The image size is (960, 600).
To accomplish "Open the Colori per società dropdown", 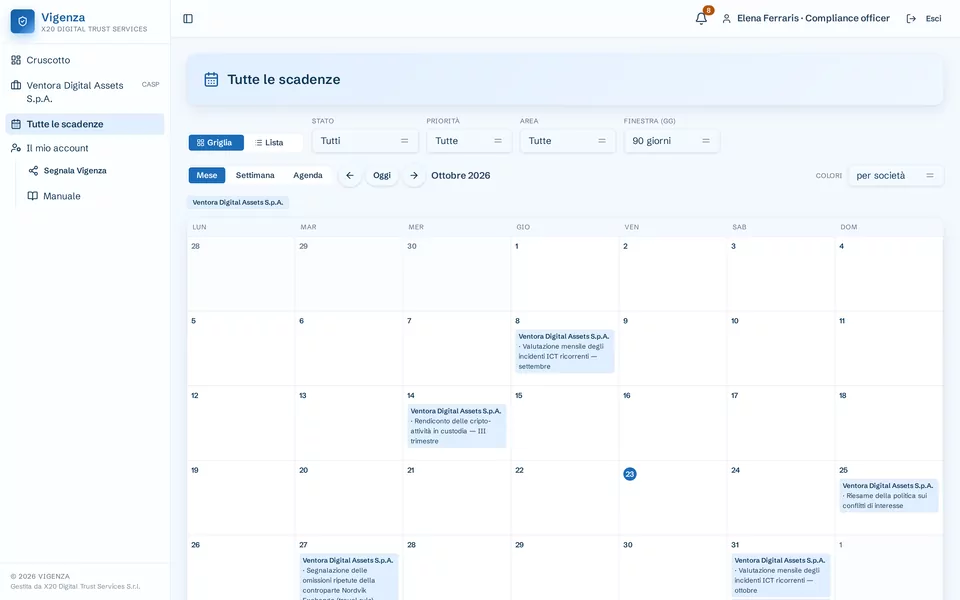I will coord(896,176).
